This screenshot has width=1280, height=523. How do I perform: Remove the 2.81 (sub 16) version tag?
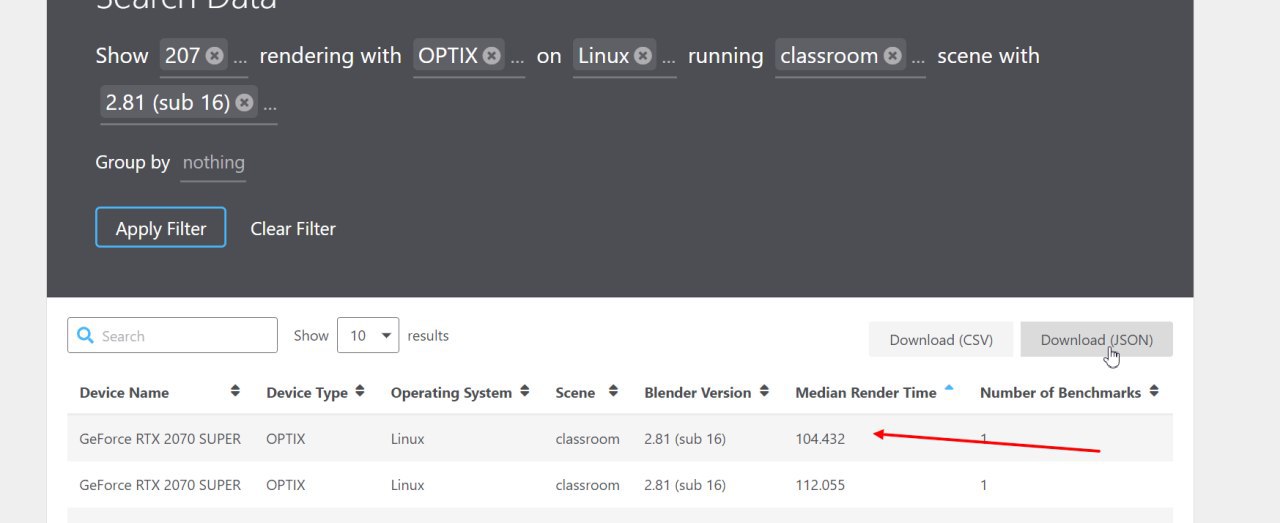(244, 102)
